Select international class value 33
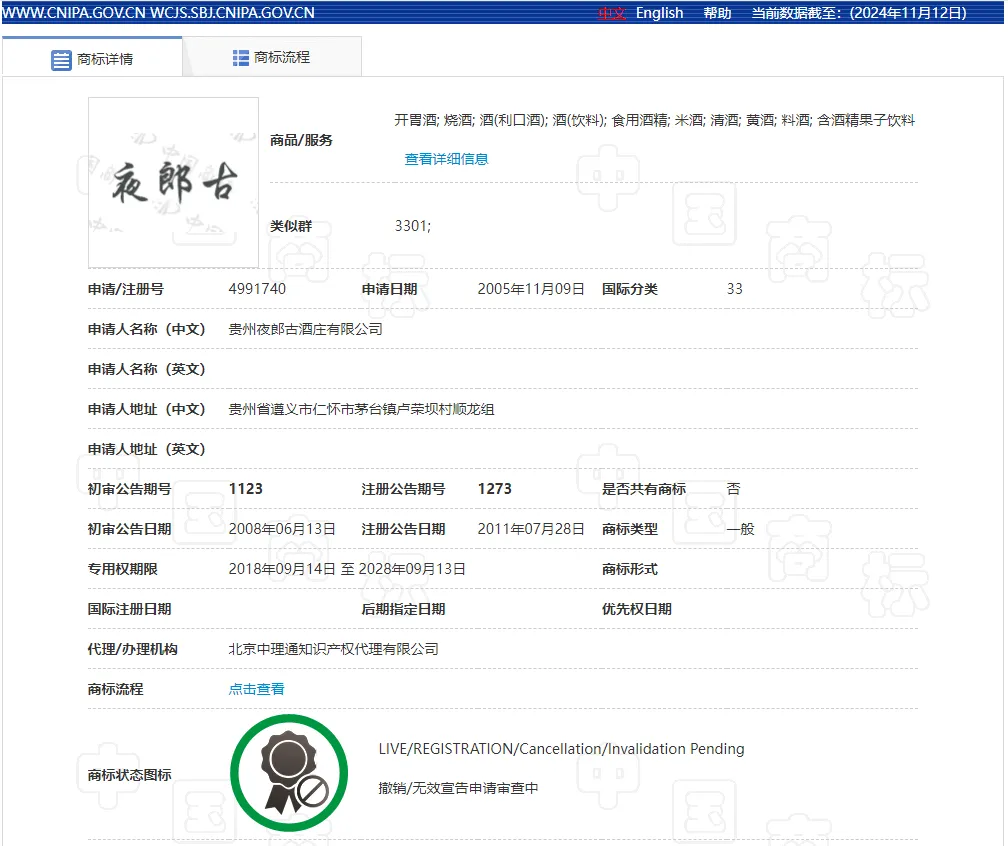The image size is (1008, 846). click(x=735, y=289)
